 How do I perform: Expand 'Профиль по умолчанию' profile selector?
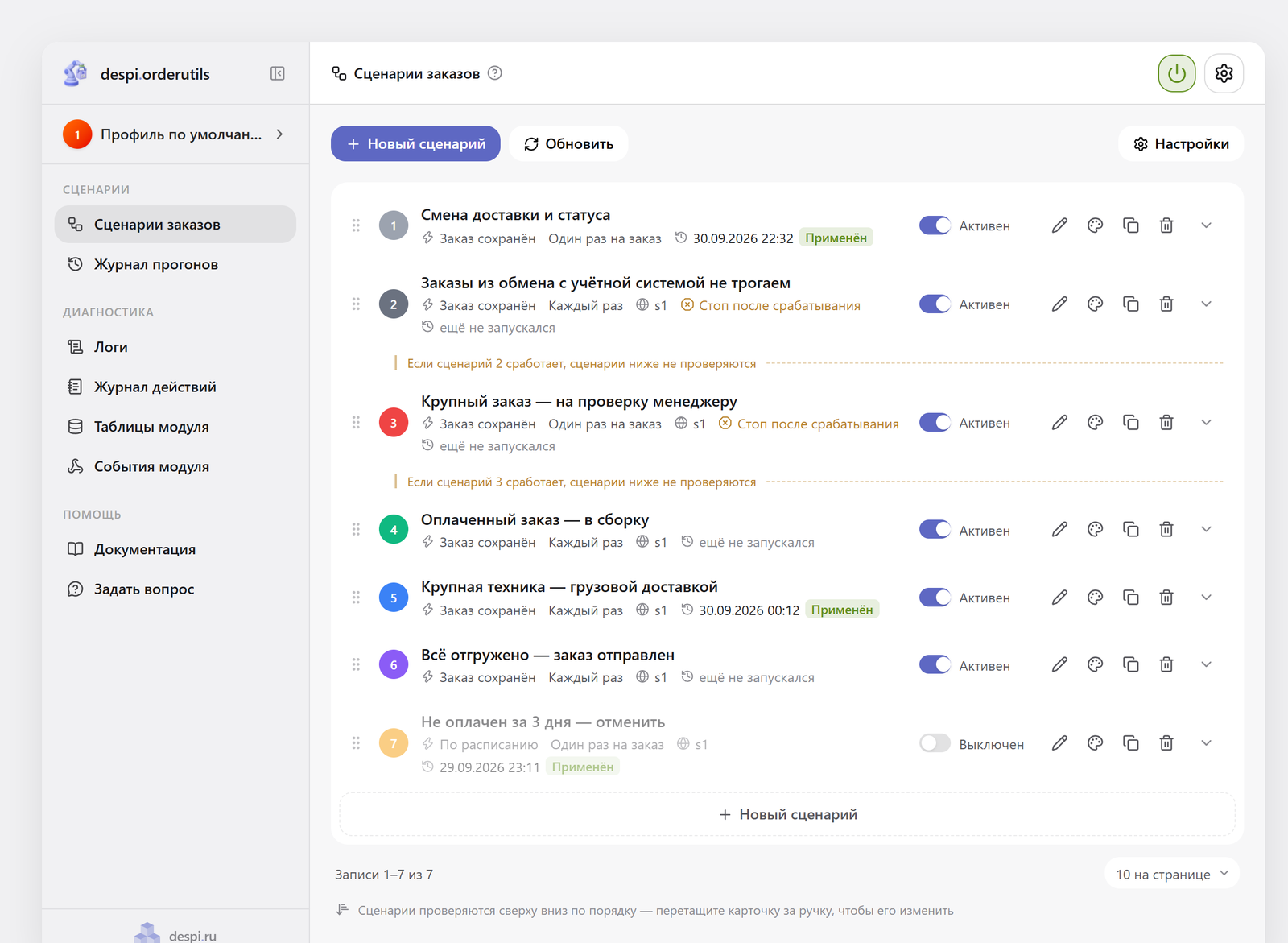click(x=175, y=134)
